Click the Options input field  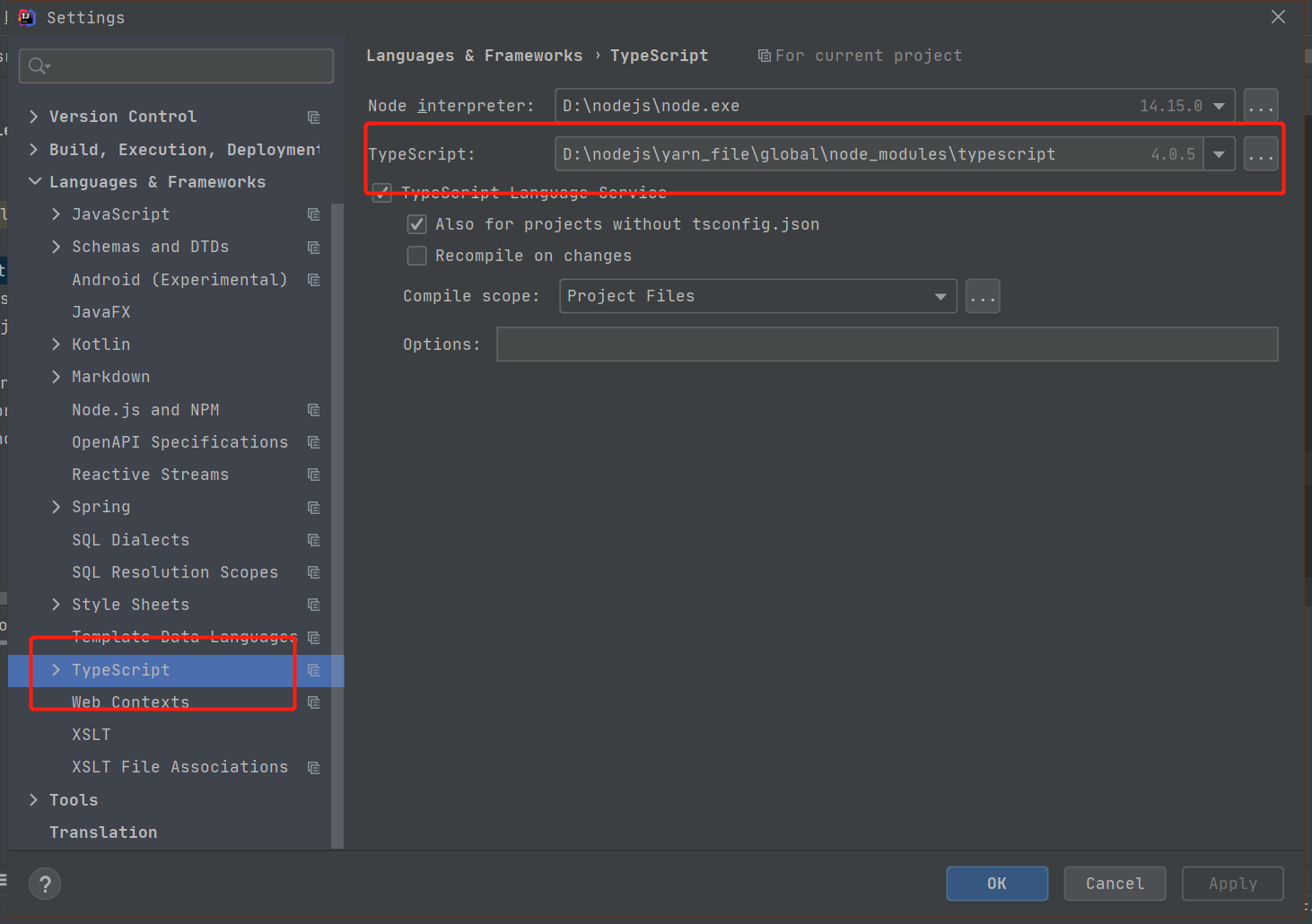(887, 344)
